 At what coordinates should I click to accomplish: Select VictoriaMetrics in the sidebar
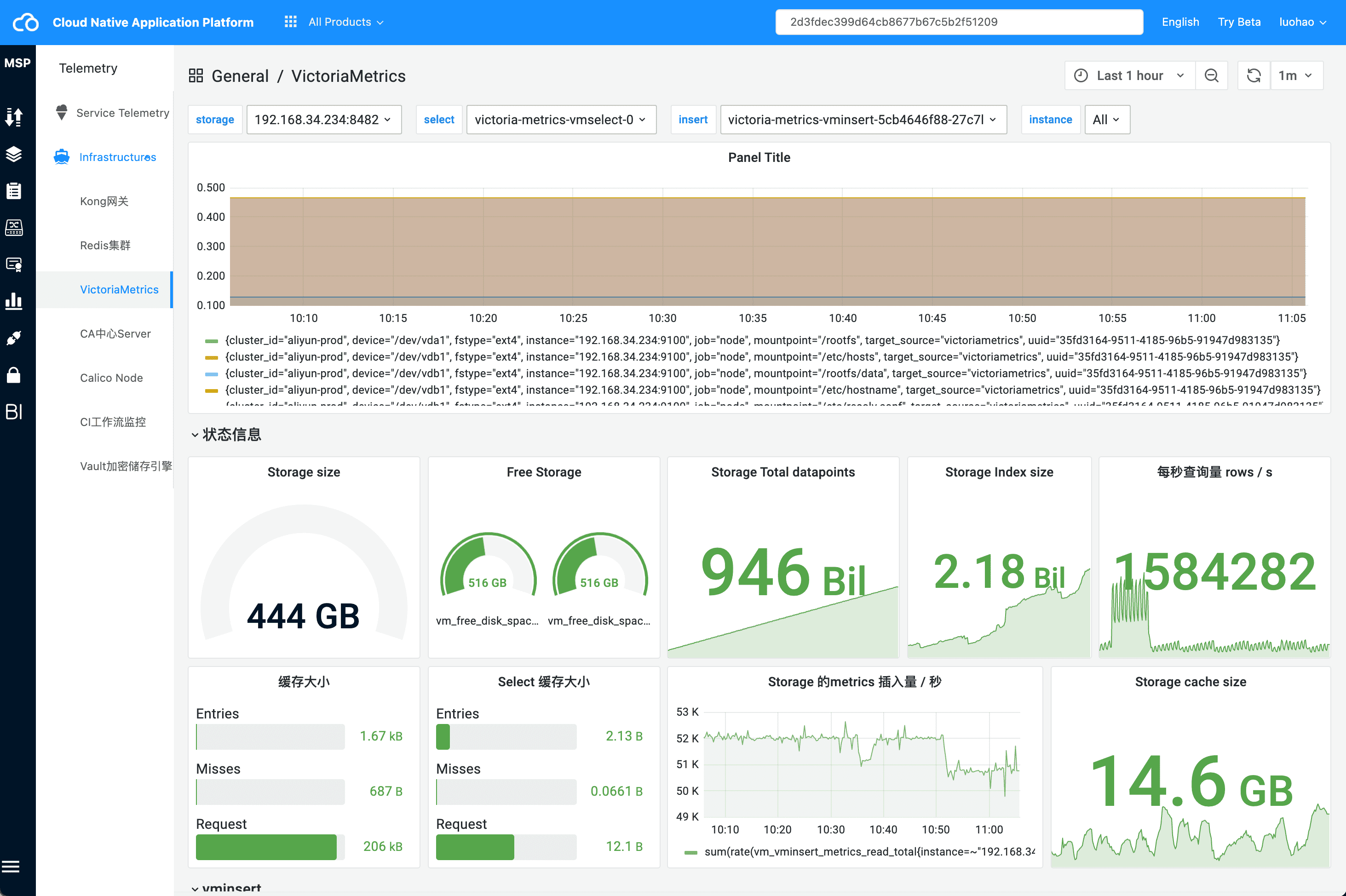coord(120,289)
